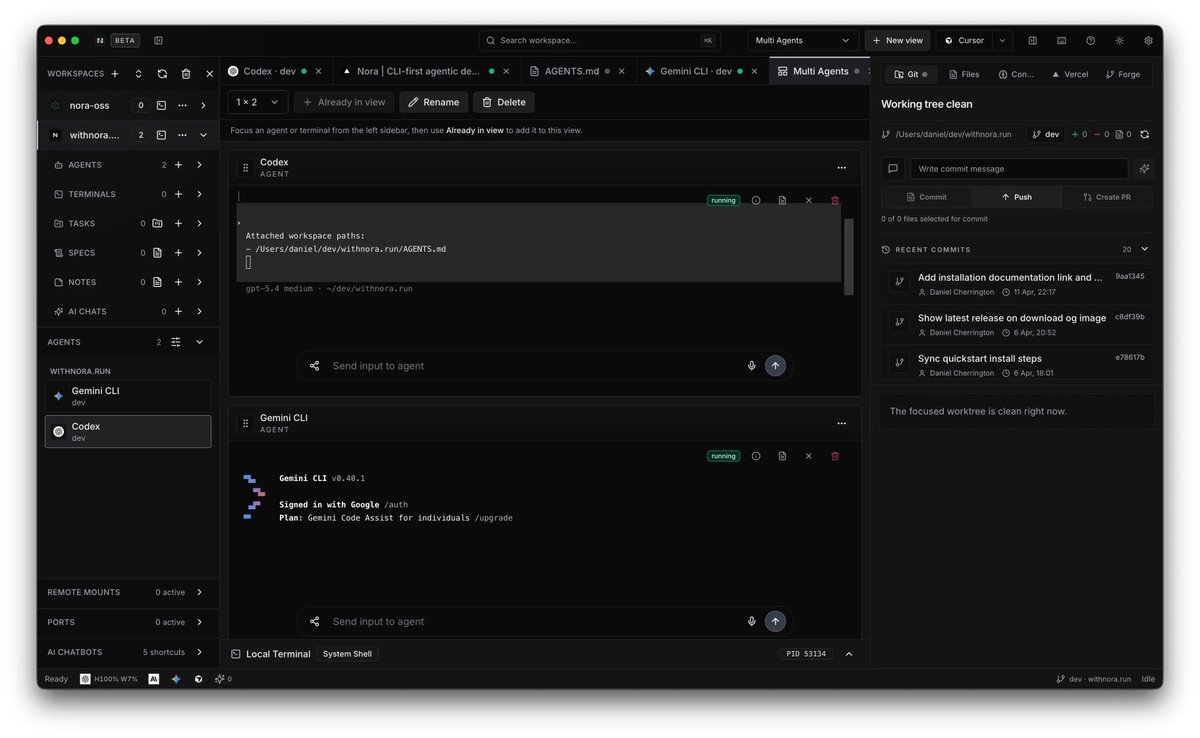Screen dimensions: 1200x738
Task: Refresh the workspaces list
Action: (x=162, y=74)
